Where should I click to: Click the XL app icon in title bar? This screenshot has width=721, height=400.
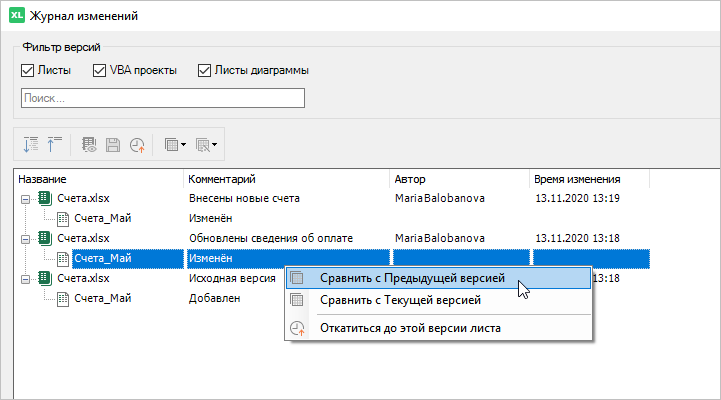point(15,16)
